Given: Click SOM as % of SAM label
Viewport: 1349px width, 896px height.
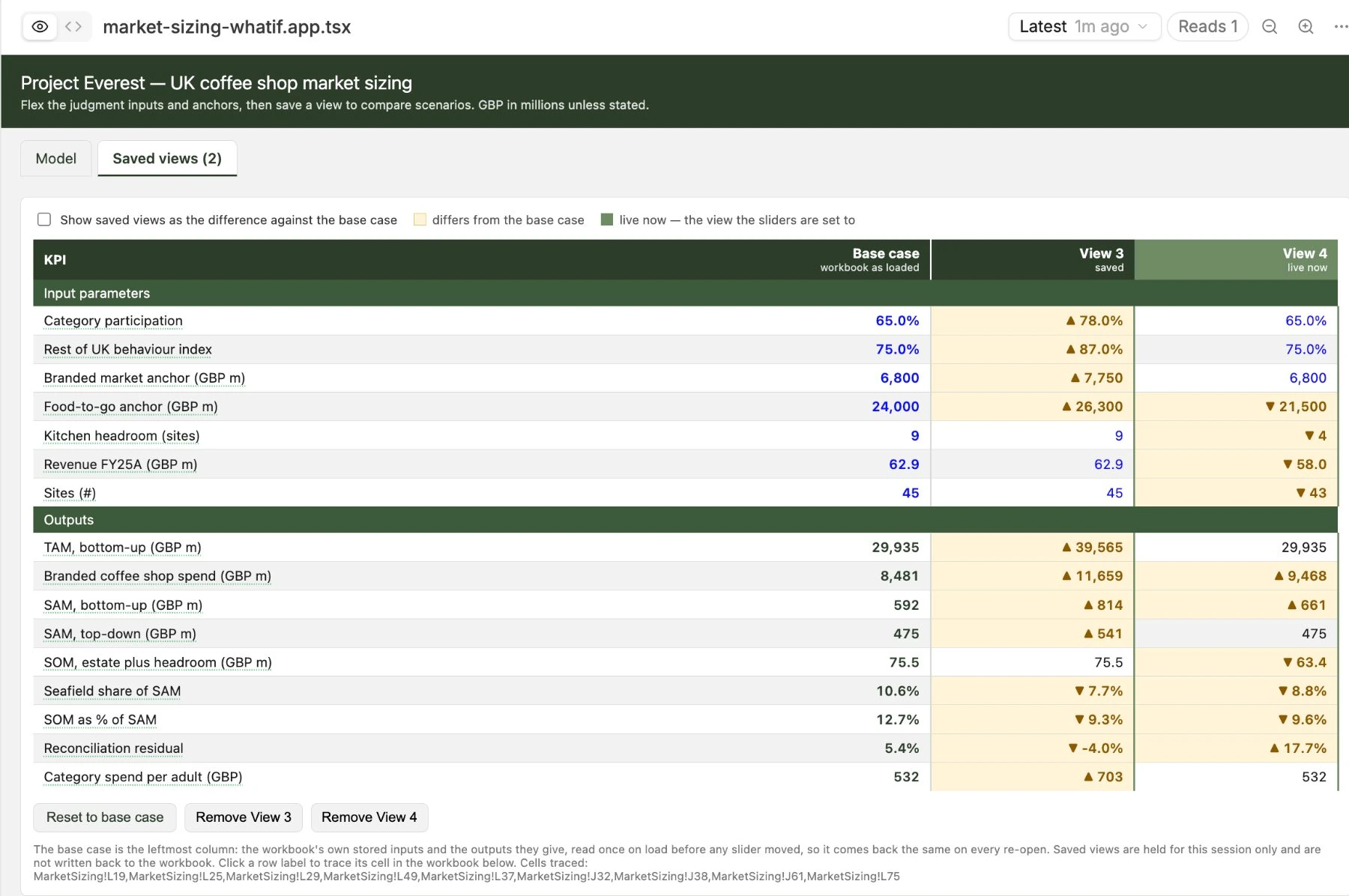Looking at the screenshot, I should pos(100,720).
